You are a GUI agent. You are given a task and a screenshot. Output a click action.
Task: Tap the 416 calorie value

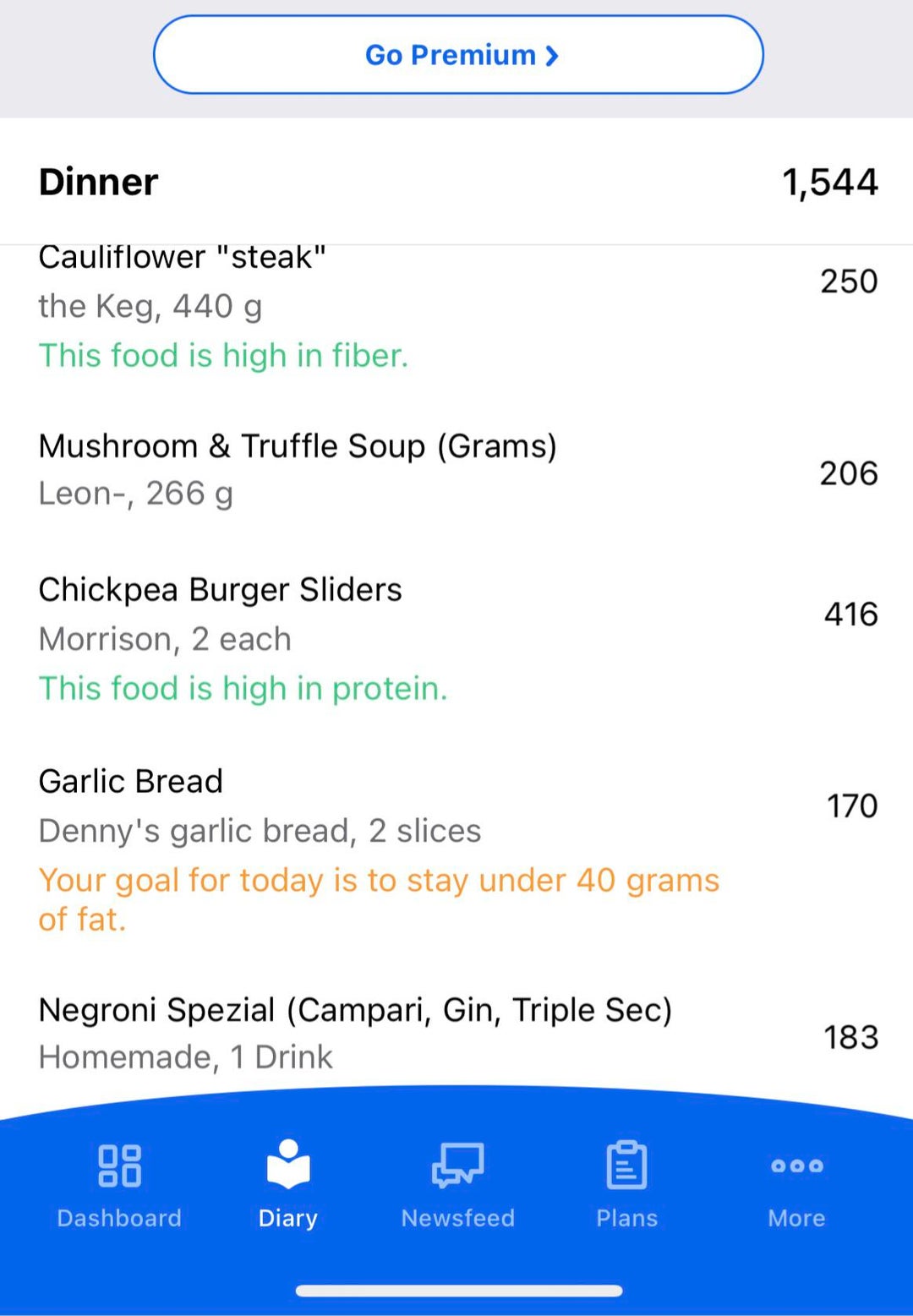click(851, 614)
